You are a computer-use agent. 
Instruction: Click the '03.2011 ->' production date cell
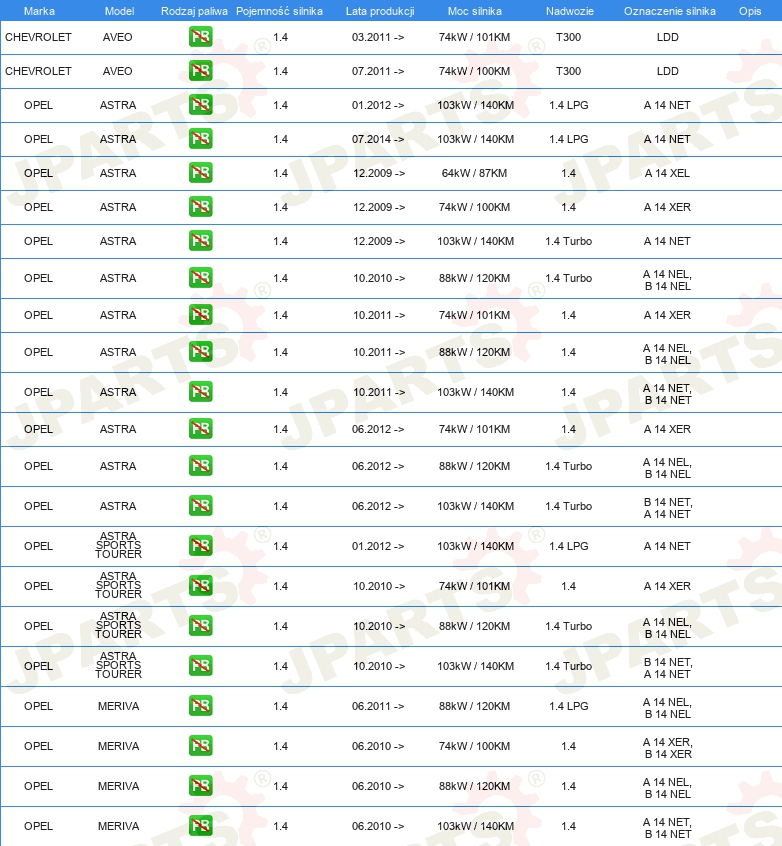pyautogui.click(x=378, y=37)
